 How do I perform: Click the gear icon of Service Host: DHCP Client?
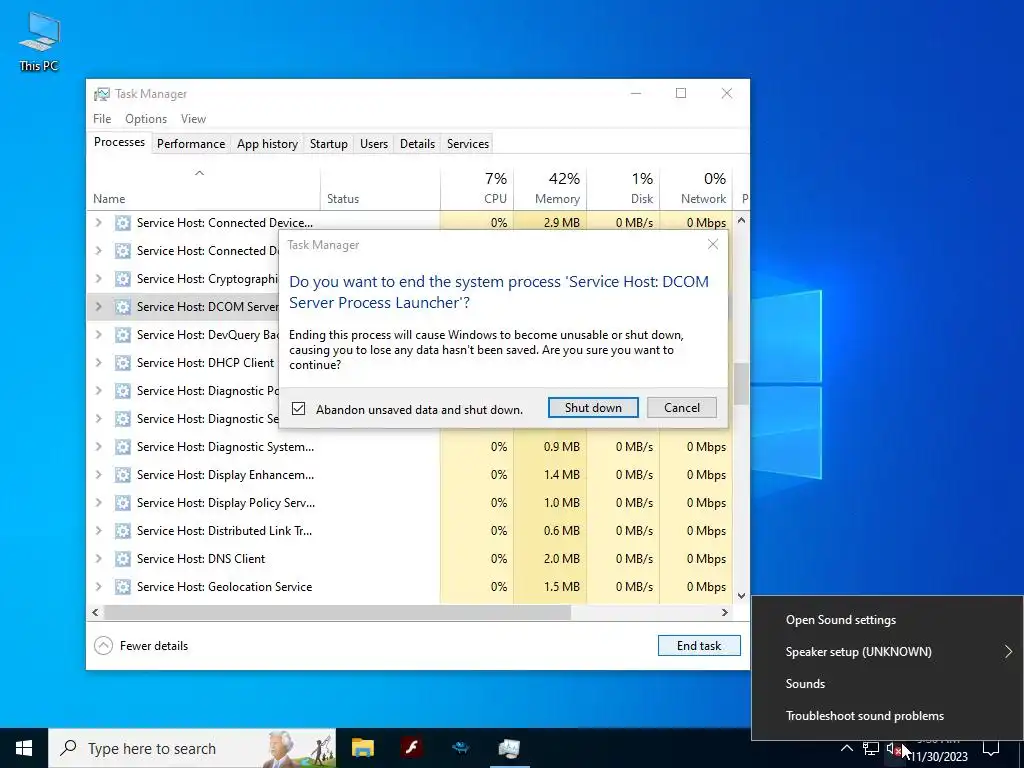point(122,363)
